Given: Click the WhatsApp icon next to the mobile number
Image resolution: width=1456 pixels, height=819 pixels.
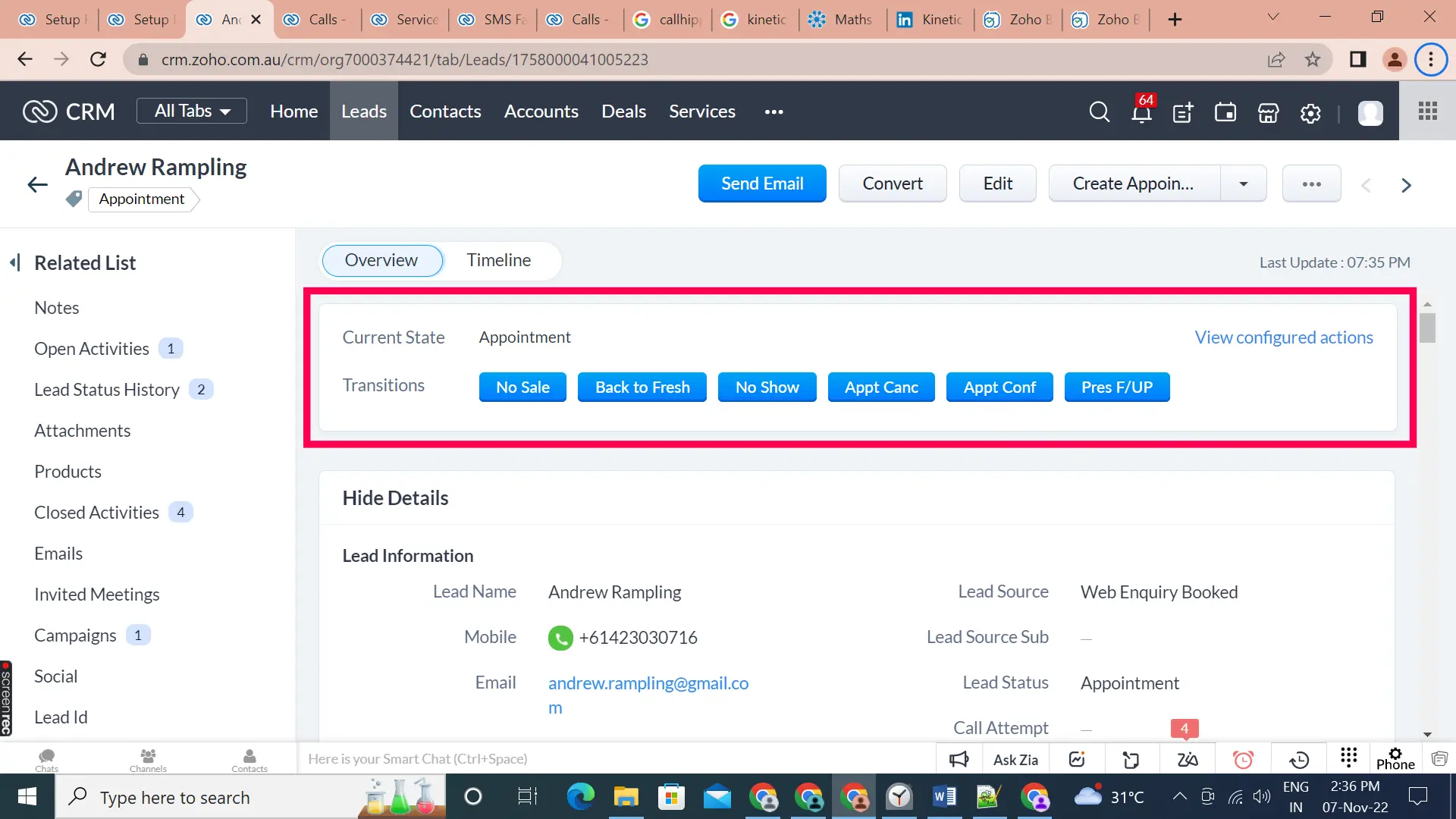Looking at the screenshot, I should click(x=561, y=638).
